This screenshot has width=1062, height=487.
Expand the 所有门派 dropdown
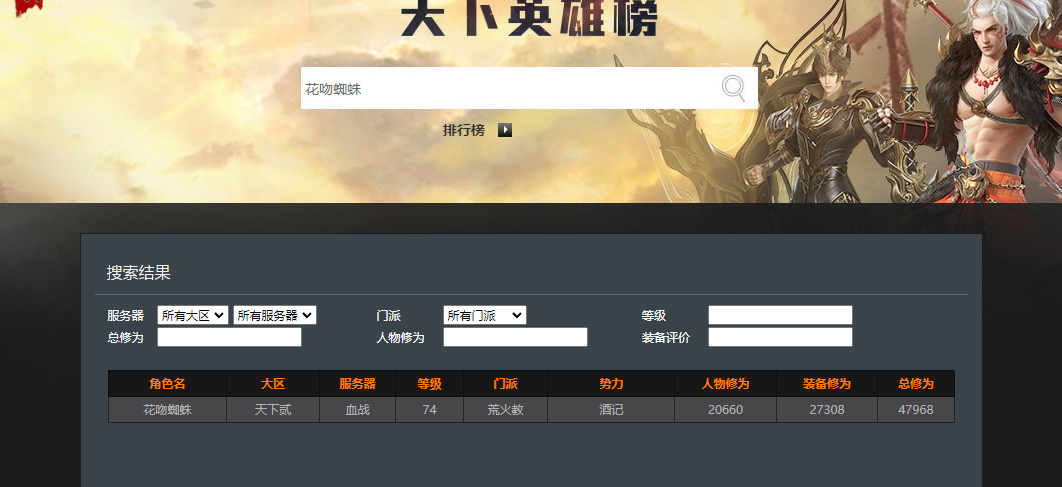coord(485,315)
